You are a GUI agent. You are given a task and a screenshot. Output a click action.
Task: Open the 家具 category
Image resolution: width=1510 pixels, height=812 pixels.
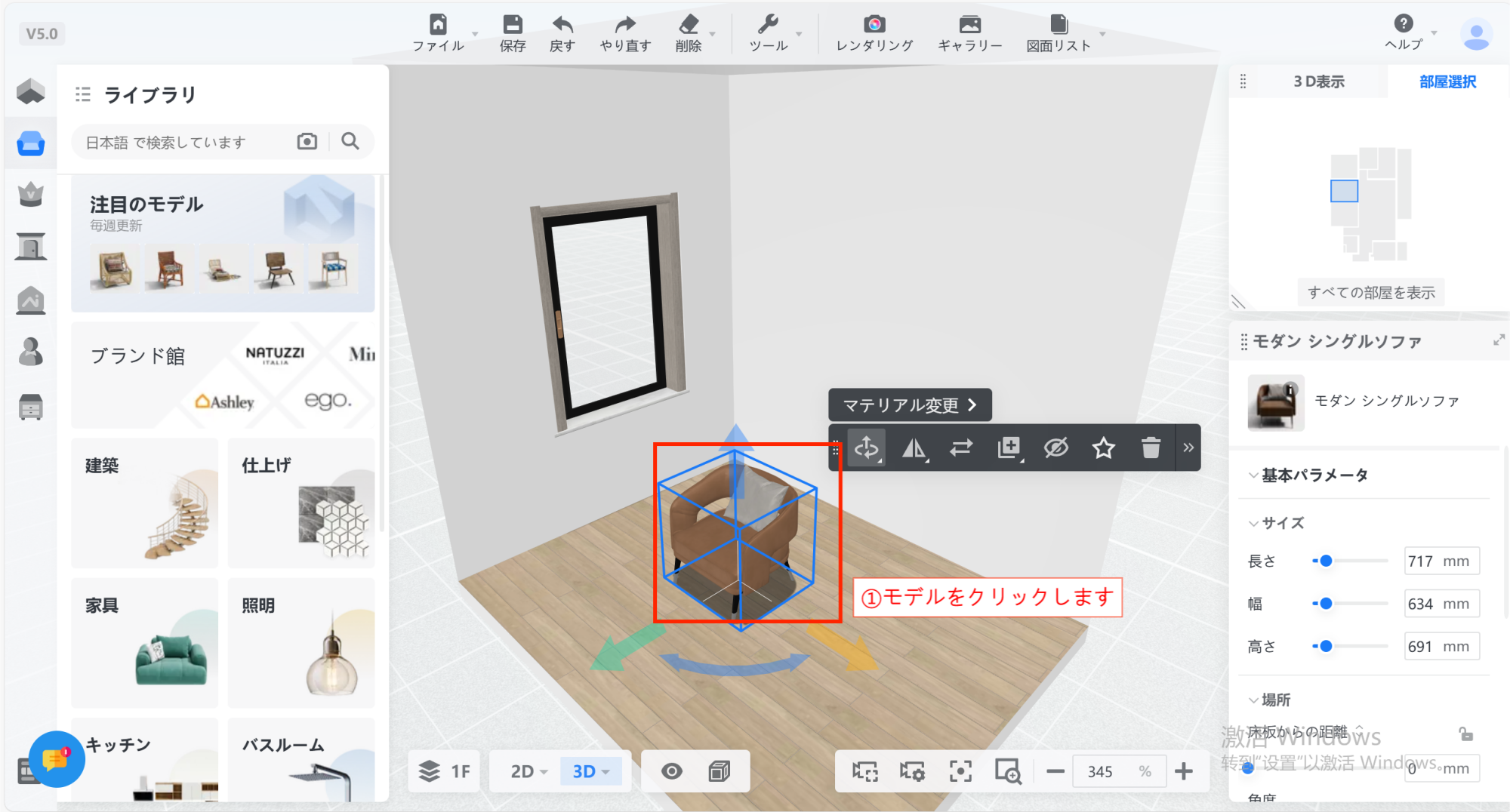pyautogui.click(x=144, y=643)
